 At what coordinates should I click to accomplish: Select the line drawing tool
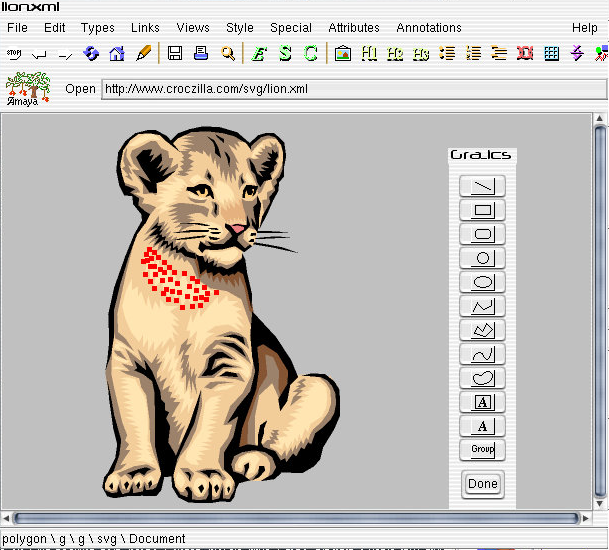[x=482, y=186]
